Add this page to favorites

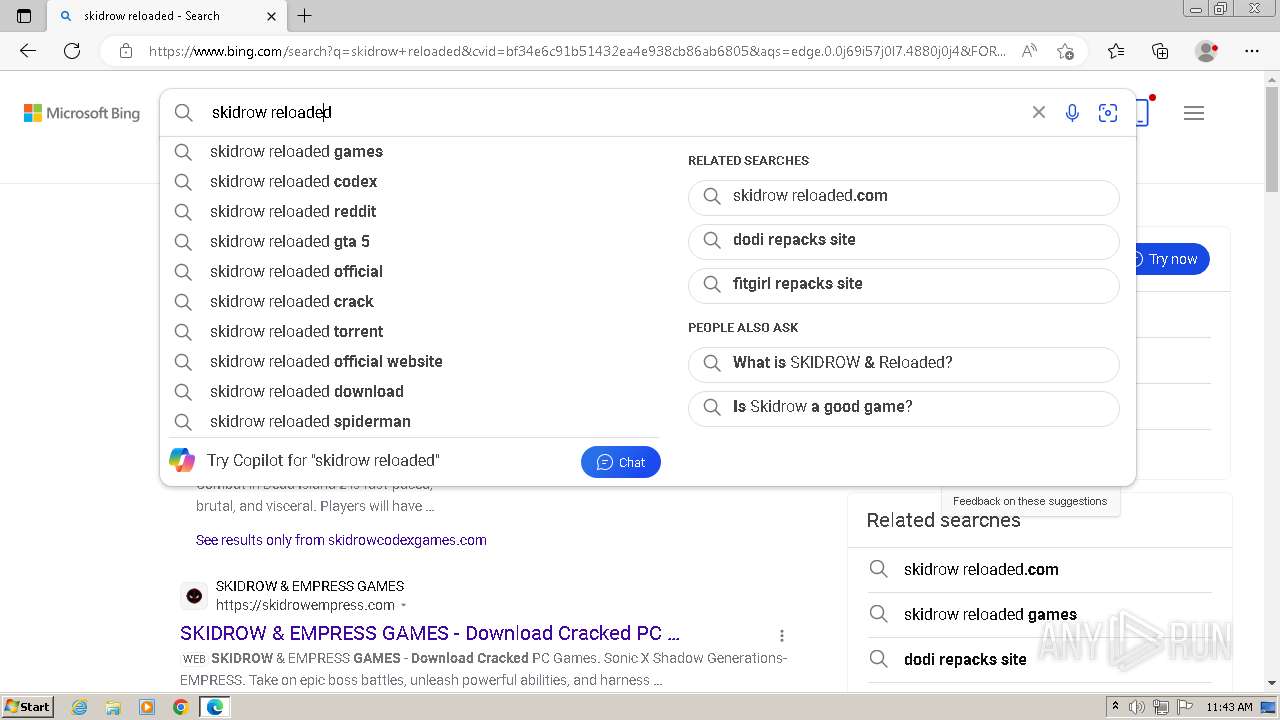(1065, 51)
